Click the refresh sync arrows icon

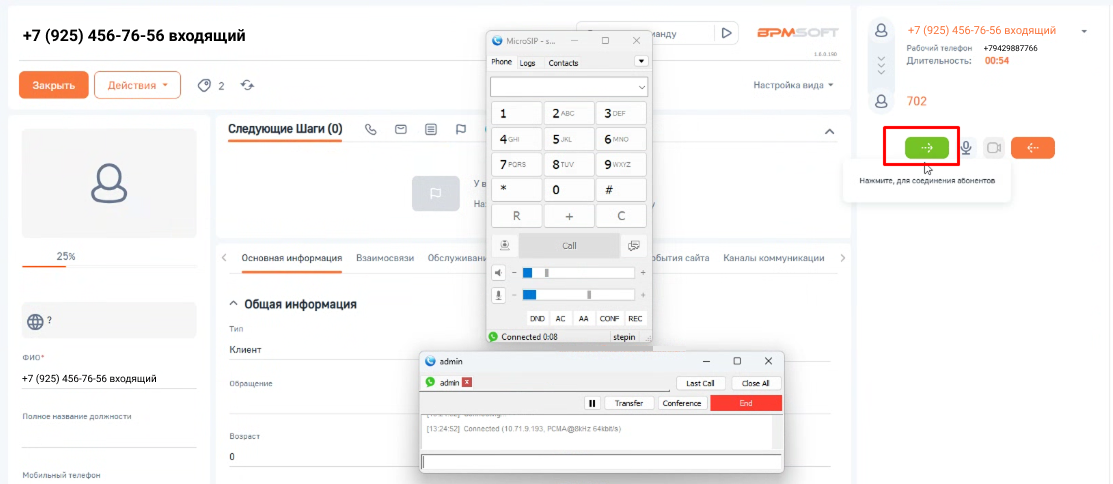pos(247,86)
